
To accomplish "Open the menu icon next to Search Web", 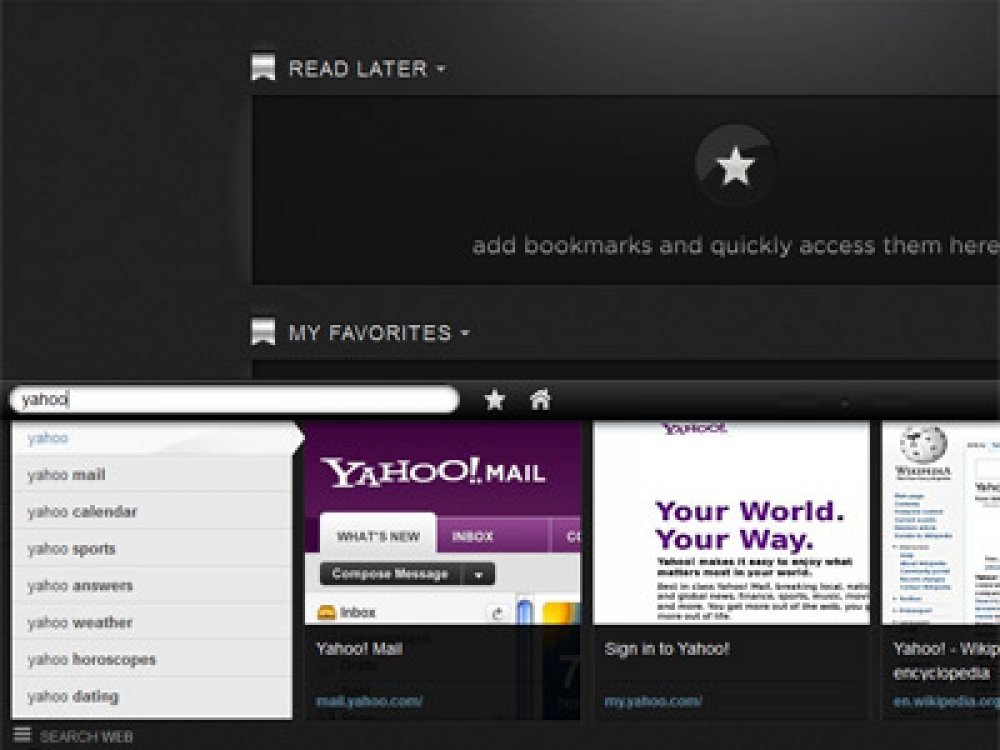I will coord(22,735).
